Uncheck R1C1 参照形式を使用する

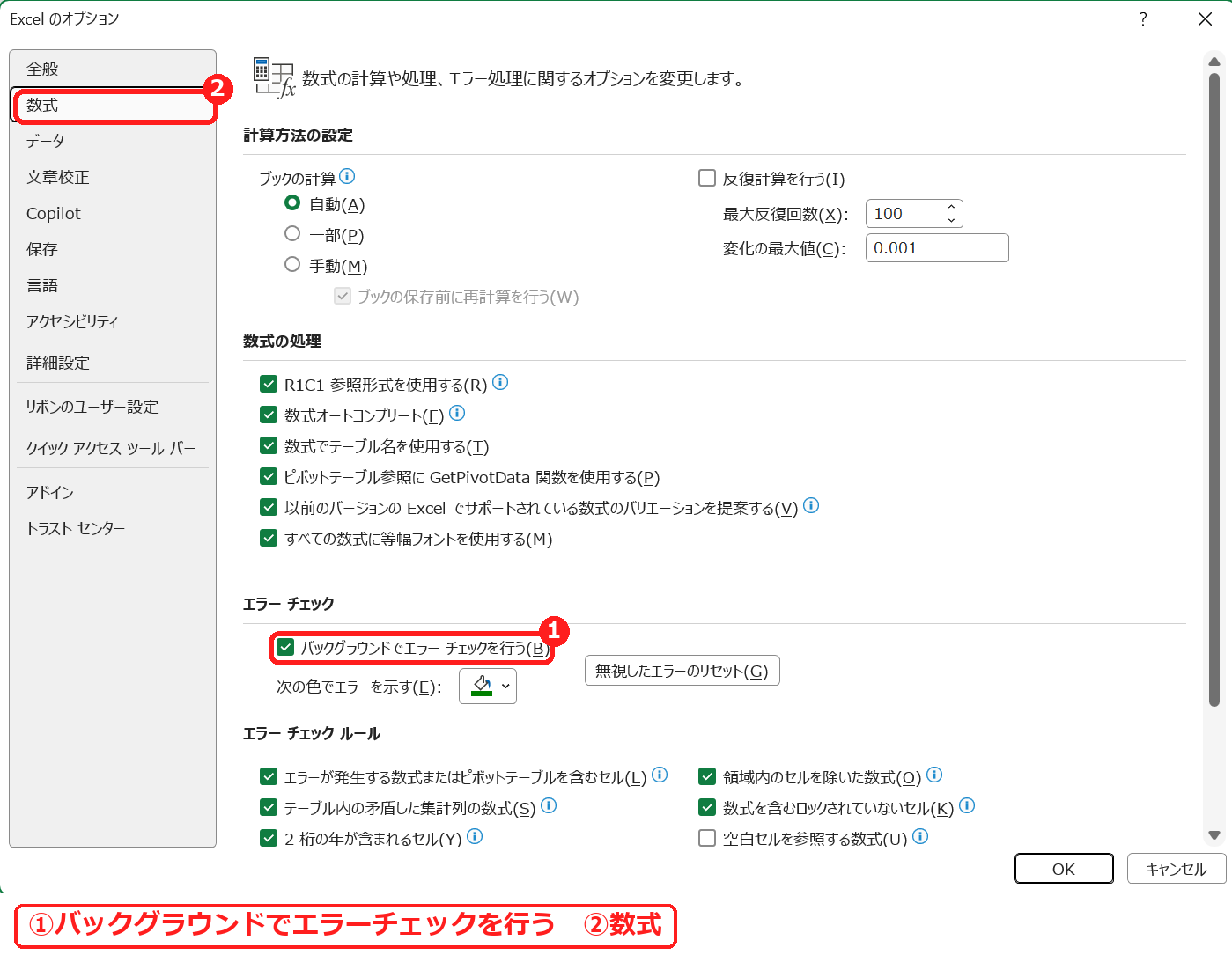coord(269,385)
